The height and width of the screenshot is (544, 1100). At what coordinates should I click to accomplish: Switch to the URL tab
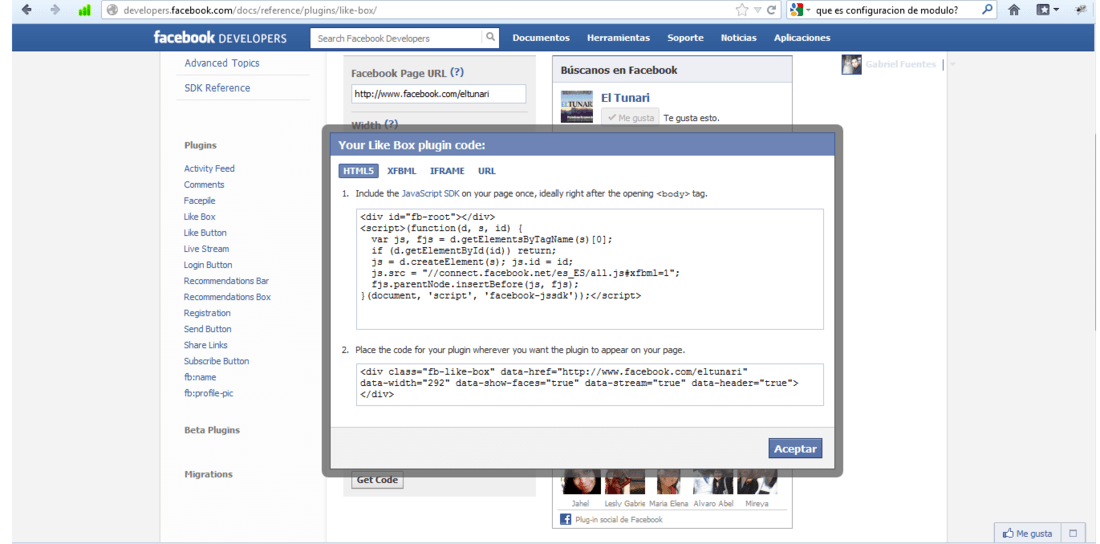pos(487,171)
